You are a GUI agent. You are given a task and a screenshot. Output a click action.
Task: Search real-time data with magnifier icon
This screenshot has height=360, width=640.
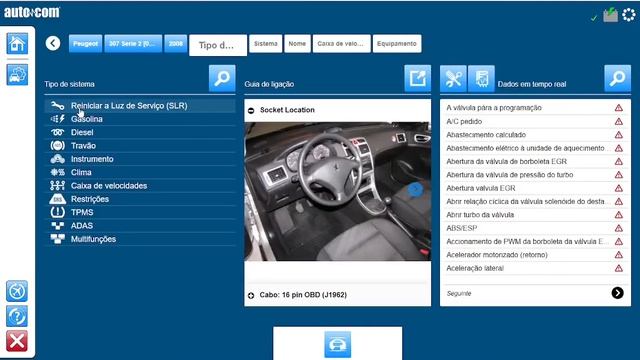point(618,78)
